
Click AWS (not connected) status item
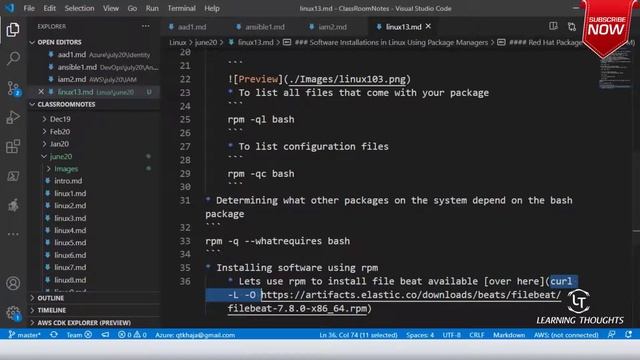tap(566, 335)
